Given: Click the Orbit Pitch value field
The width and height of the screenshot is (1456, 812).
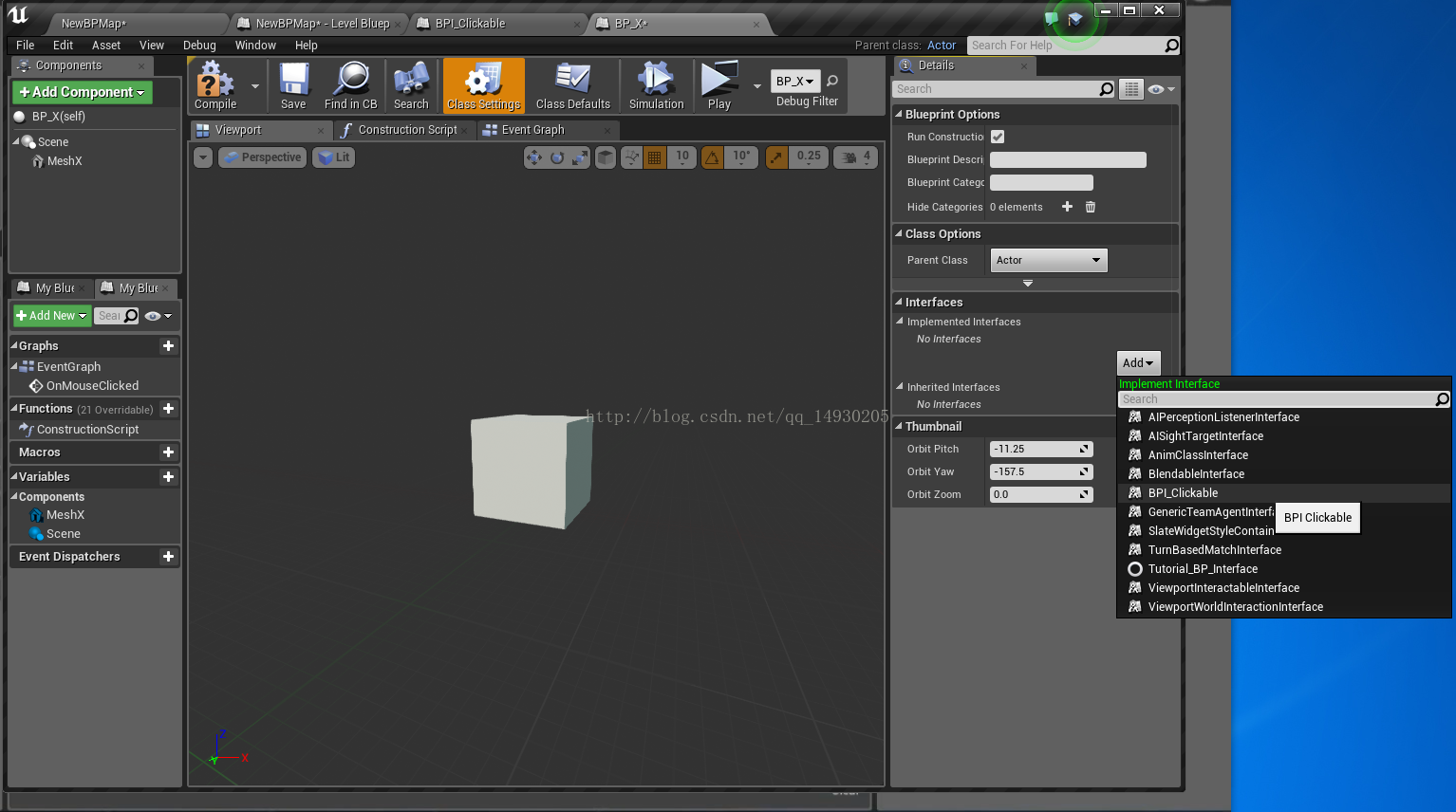Looking at the screenshot, I should tap(1035, 450).
